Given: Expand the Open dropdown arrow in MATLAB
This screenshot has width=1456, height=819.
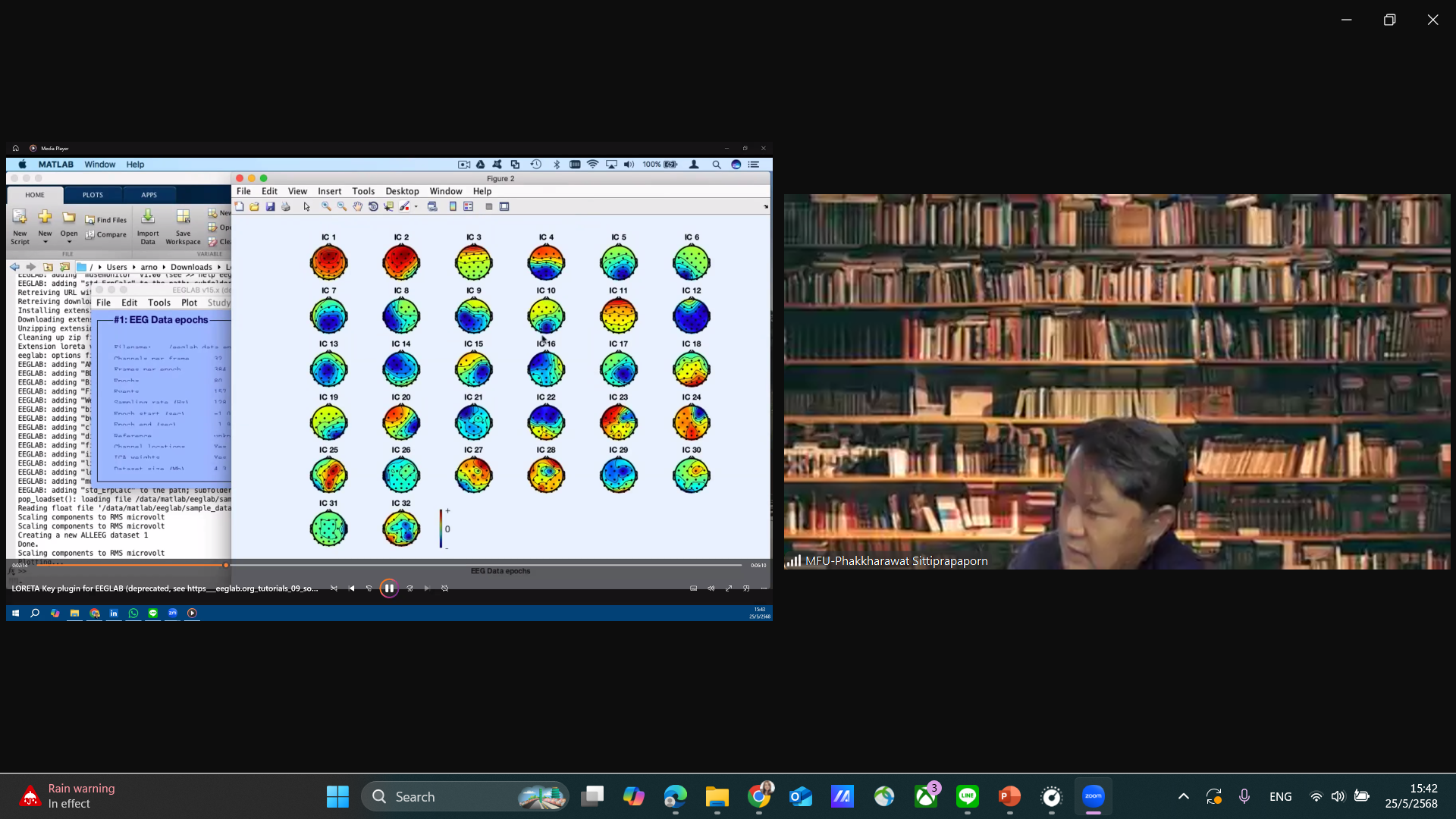Looking at the screenshot, I should [x=69, y=243].
